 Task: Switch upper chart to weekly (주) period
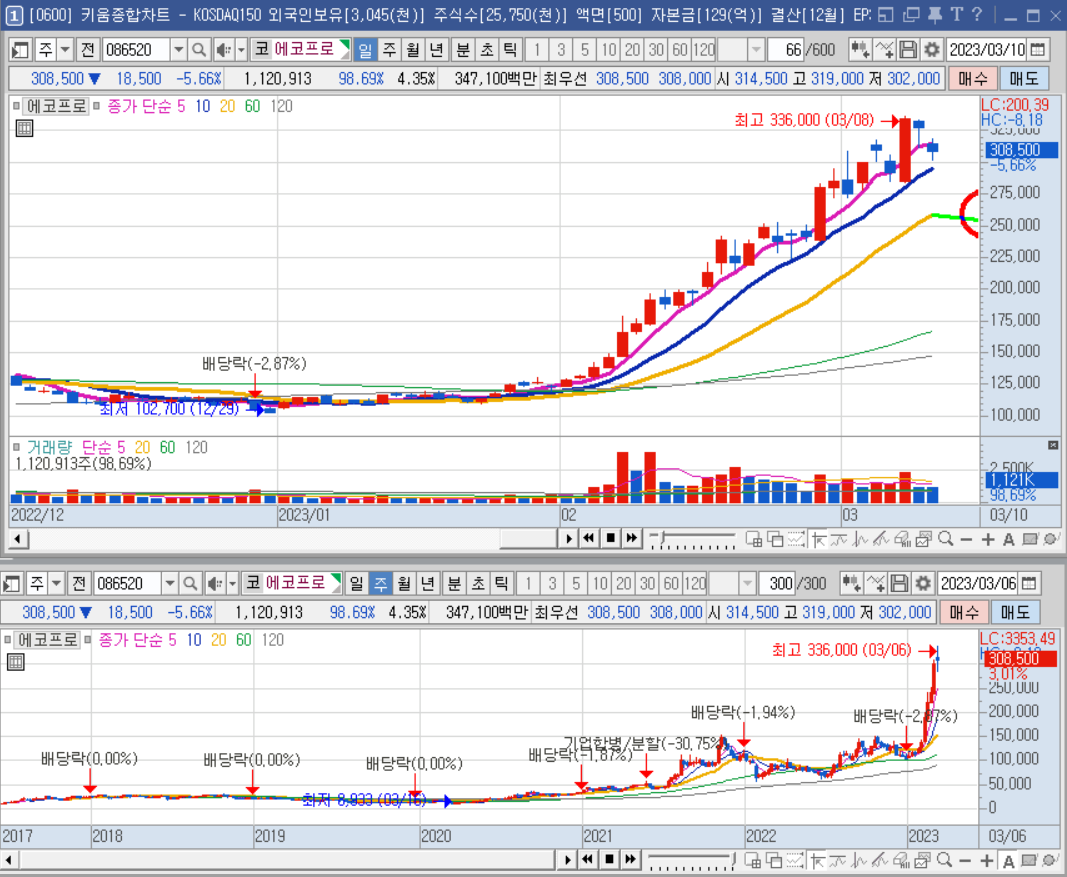pos(389,50)
